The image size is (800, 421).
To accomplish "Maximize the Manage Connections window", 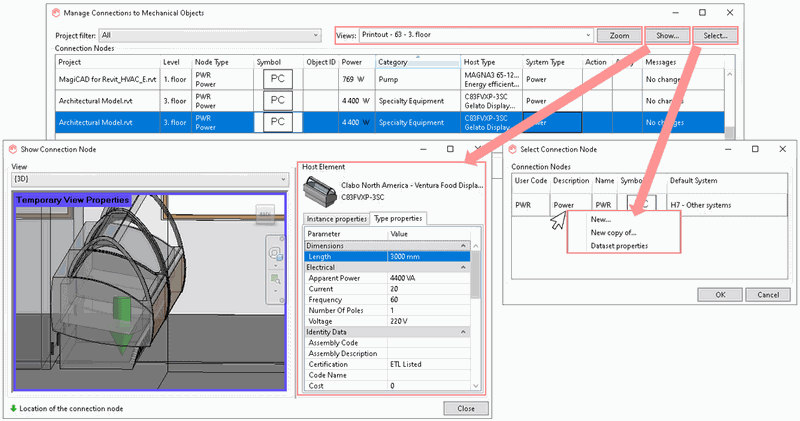I will point(702,12).
